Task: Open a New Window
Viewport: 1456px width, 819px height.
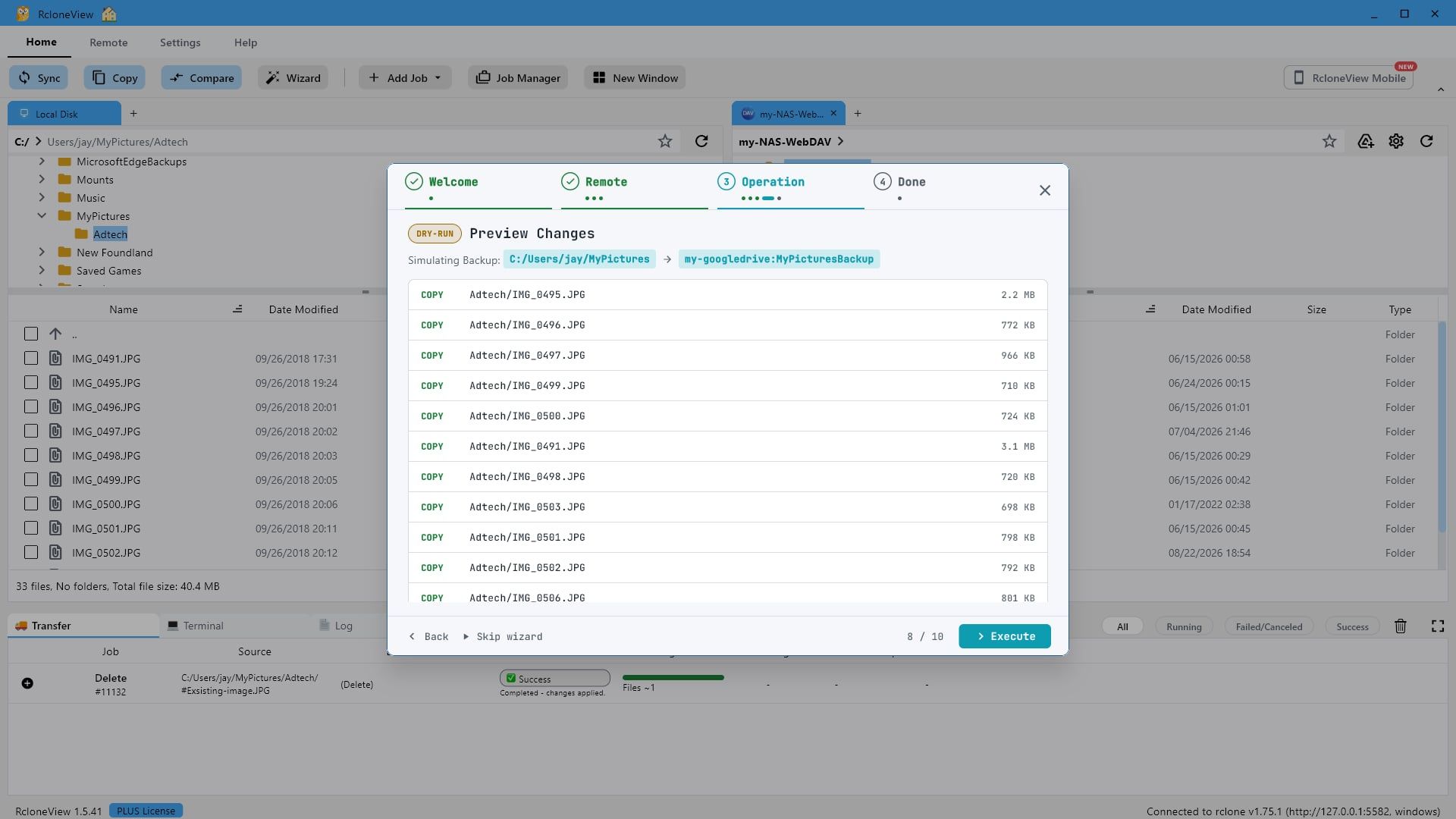Action: [x=635, y=77]
